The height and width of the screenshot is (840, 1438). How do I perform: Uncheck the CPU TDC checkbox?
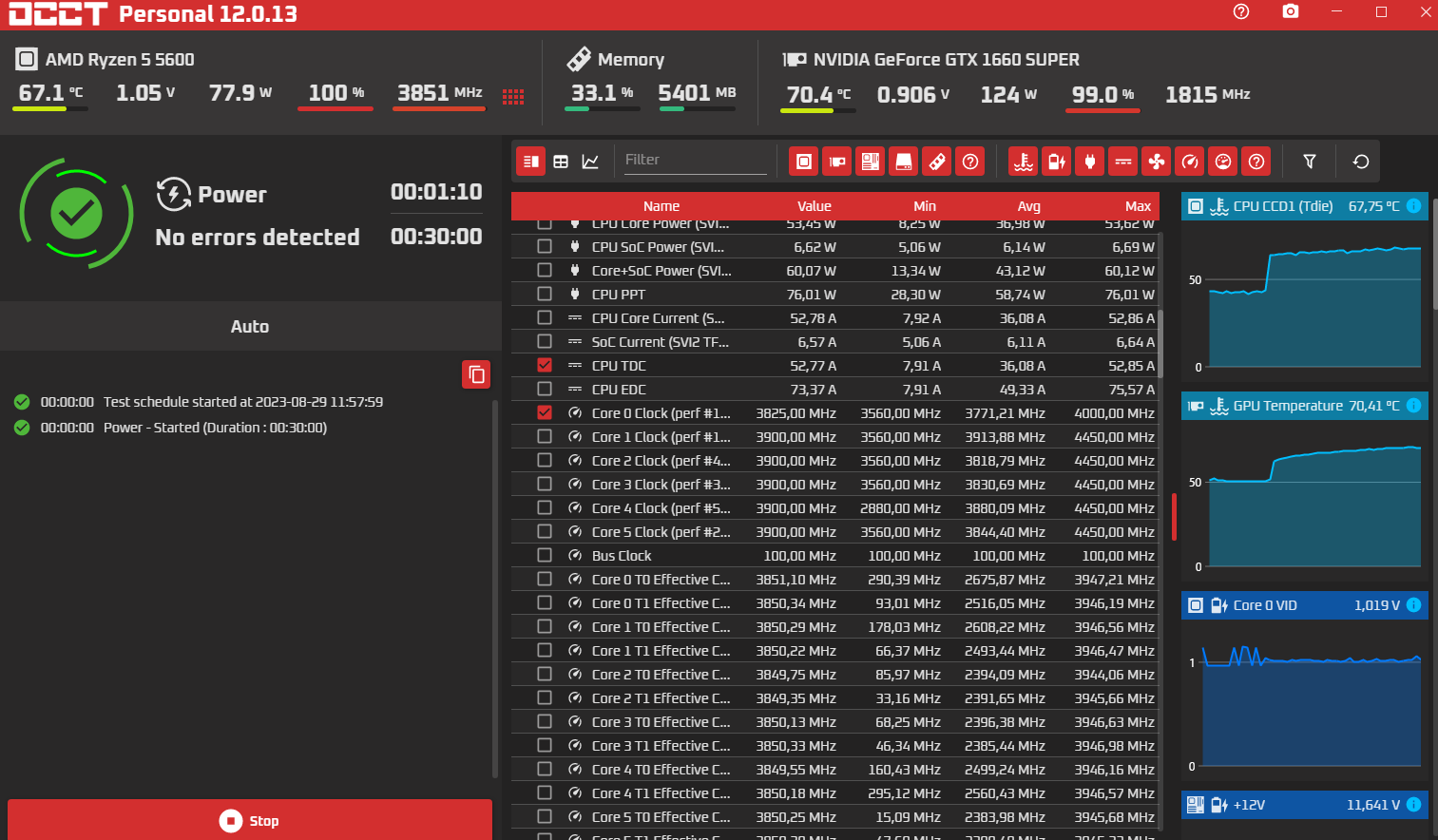click(545, 365)
